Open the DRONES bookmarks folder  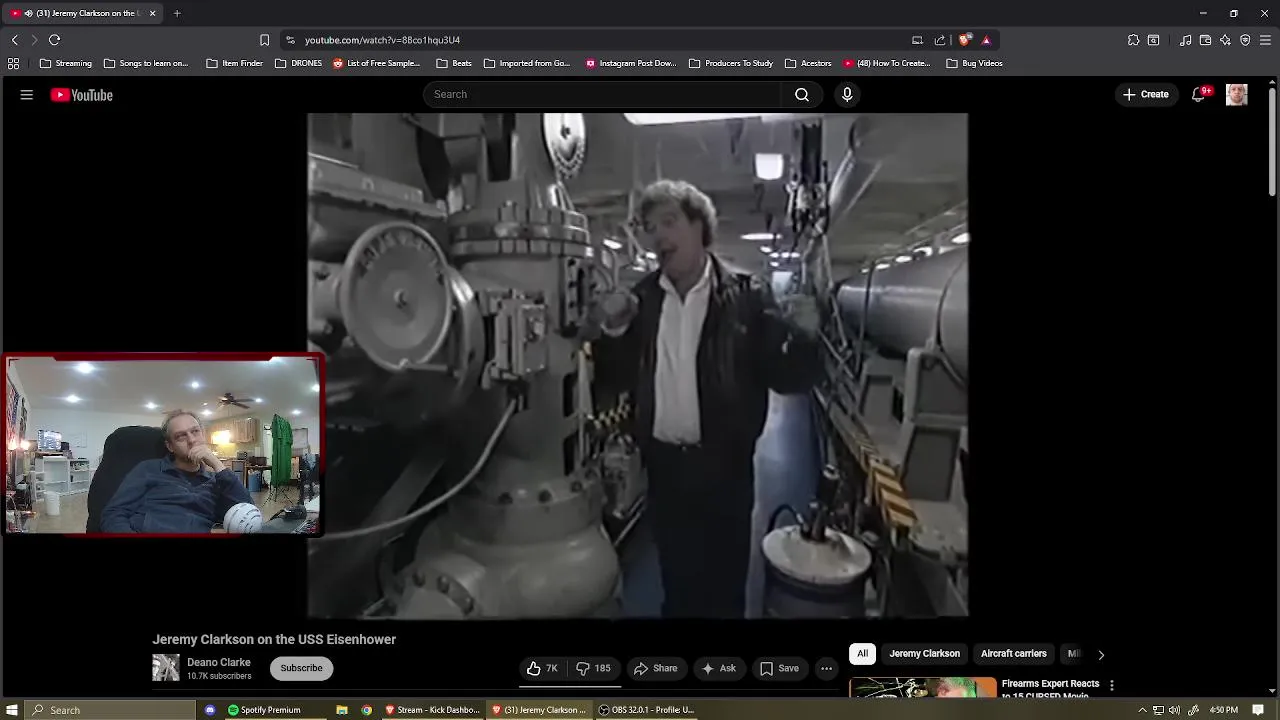[x=298, y=63]
